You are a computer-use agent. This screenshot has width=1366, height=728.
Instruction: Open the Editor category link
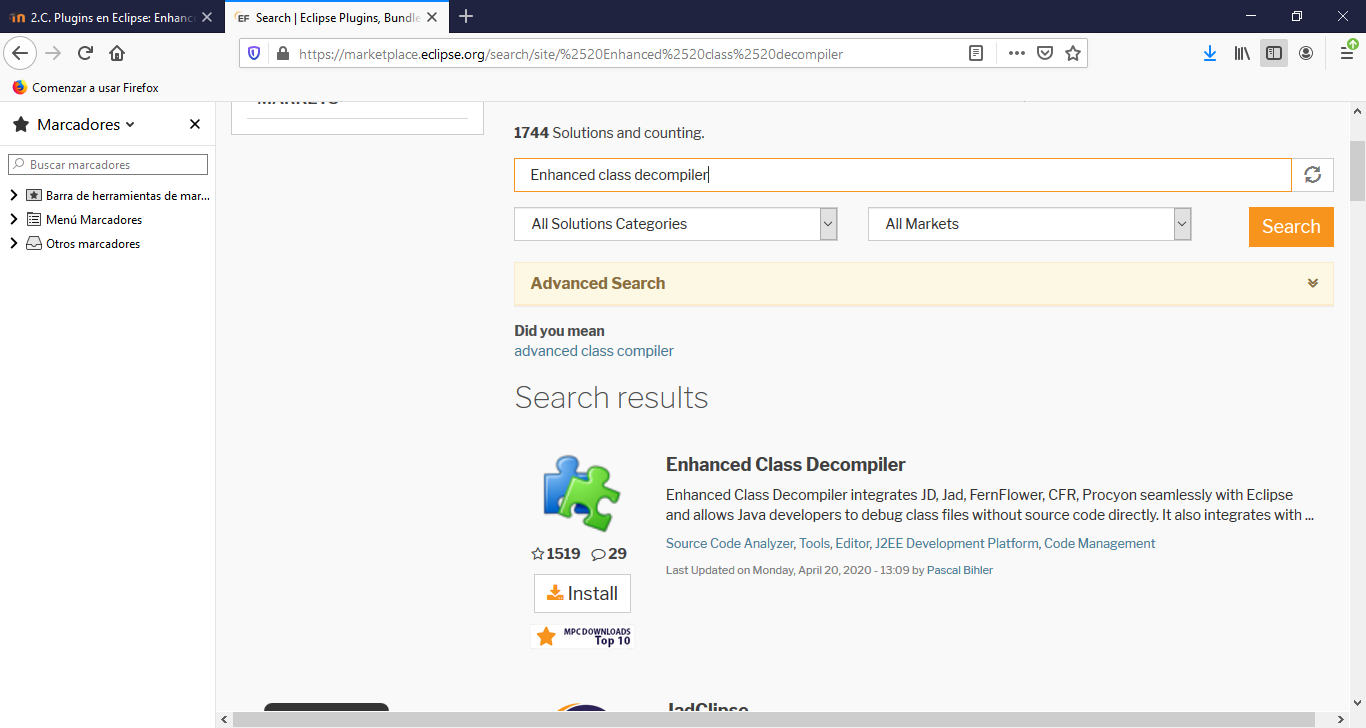coord(852,544)
